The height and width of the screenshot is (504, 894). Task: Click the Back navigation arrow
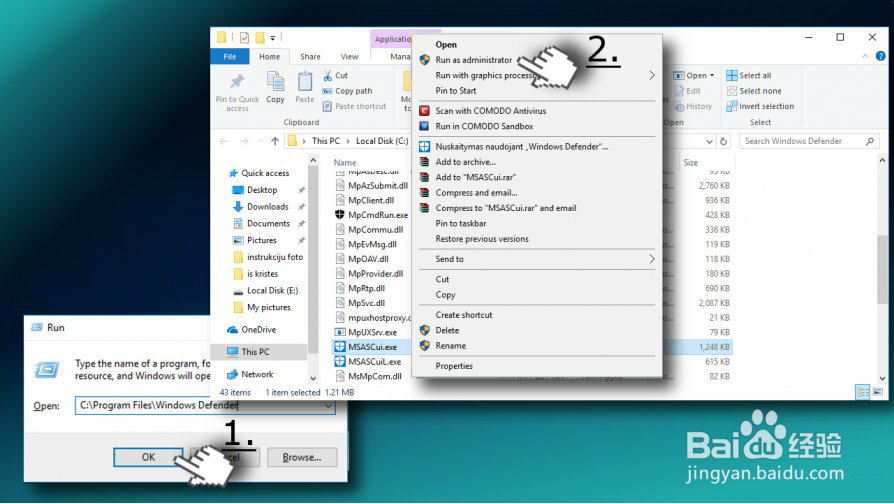point(224,141)
